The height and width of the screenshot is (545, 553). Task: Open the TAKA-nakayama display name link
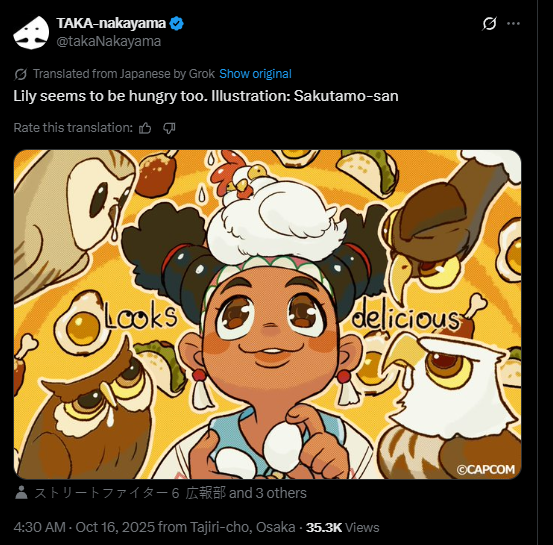[111, 23]
